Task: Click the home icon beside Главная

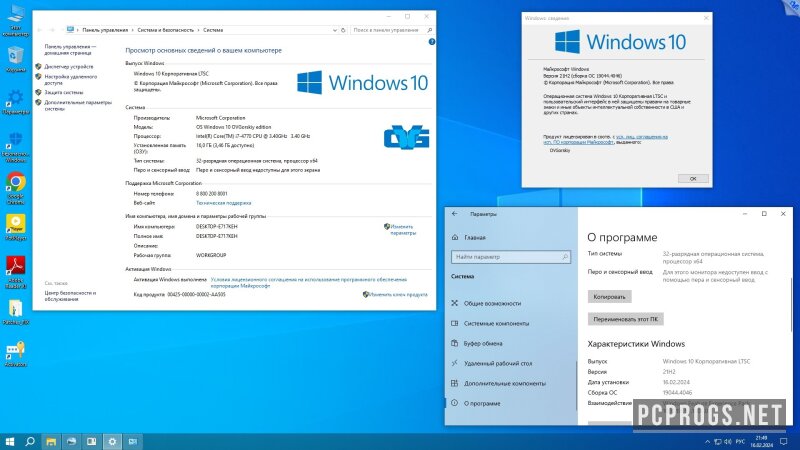Action: pyautogui.click(x=455, y=237)
